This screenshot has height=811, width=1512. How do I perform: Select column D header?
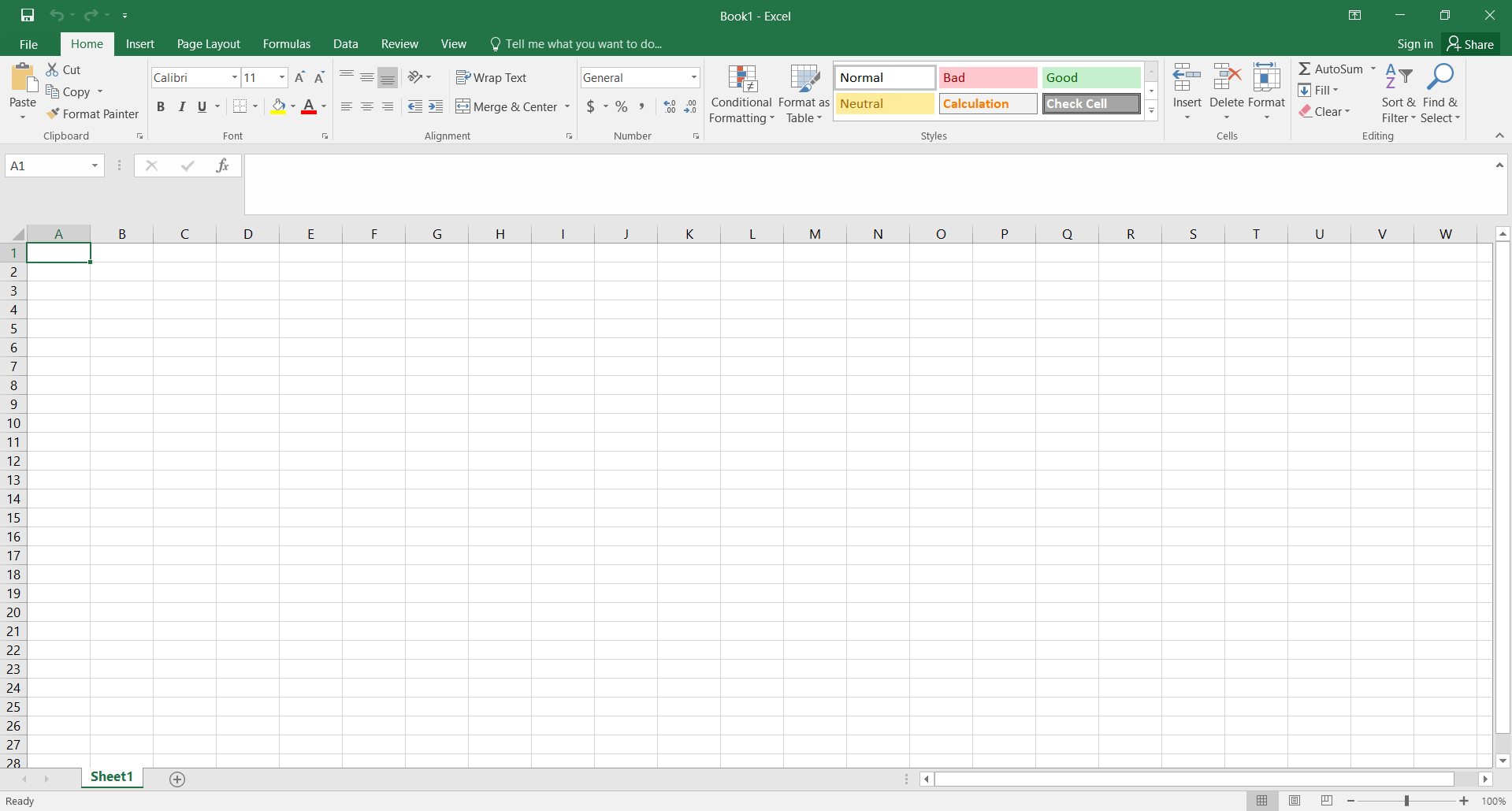tap(247, 234)
